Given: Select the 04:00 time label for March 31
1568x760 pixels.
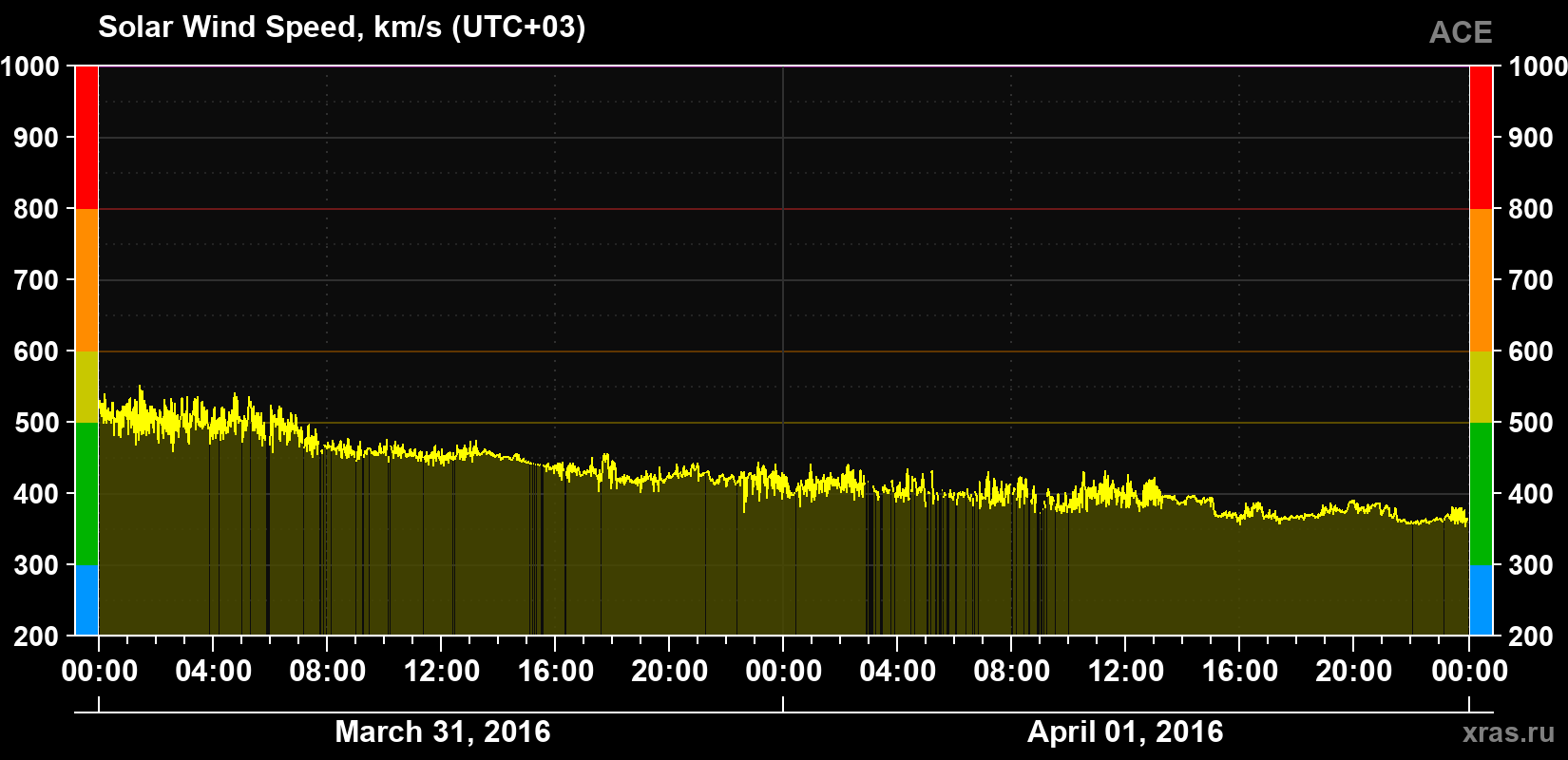Looking at the screenshot, I should (214, 672).
